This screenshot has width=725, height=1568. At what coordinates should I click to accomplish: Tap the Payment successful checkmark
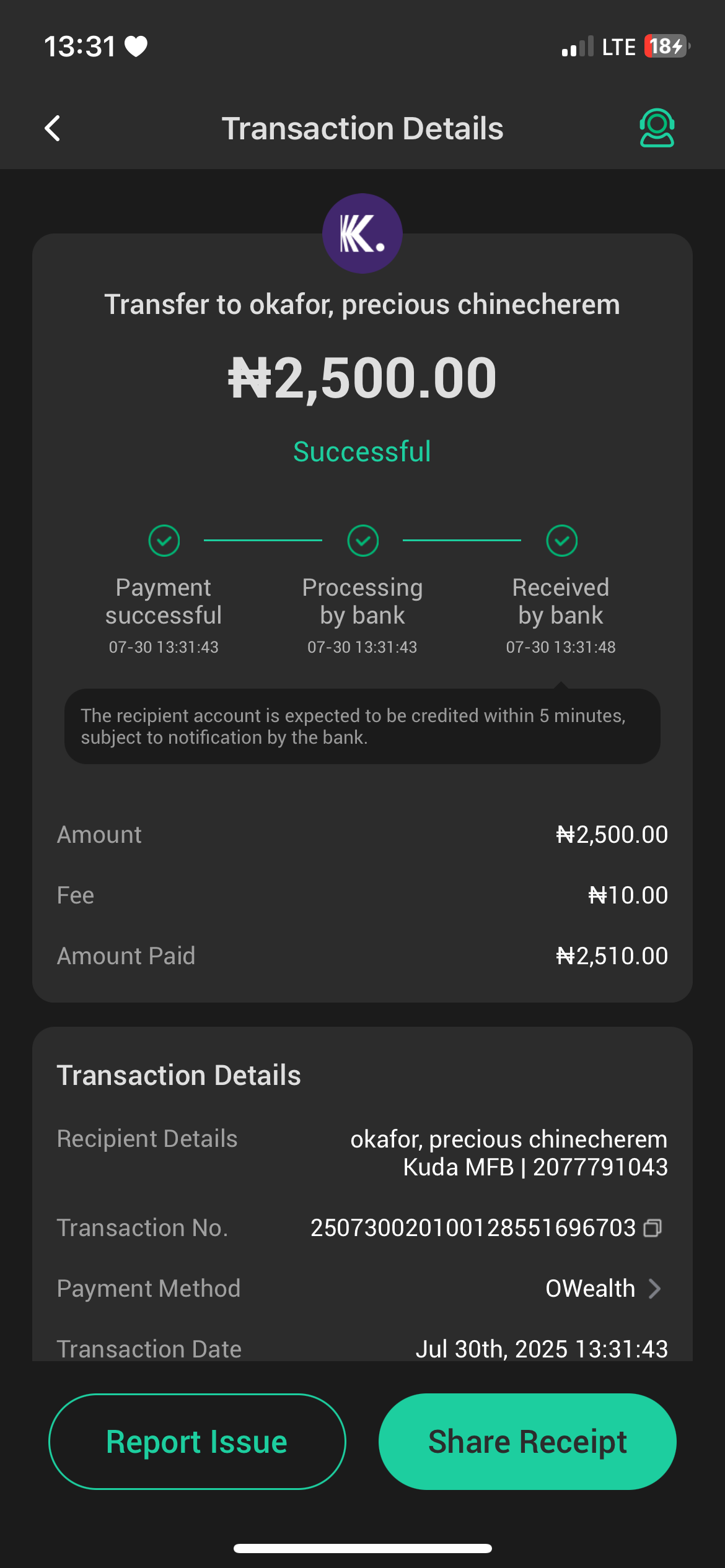pyautogui.click(x=164, y=541)
